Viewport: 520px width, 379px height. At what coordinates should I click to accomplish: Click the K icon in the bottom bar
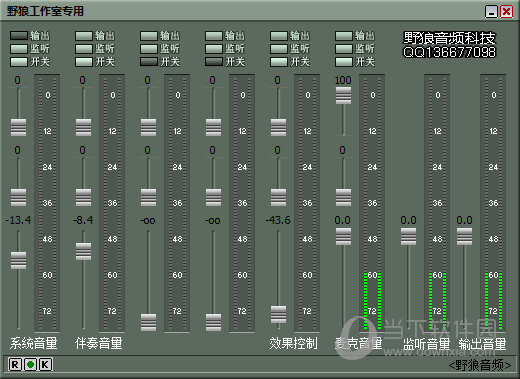click(x=46, y=364)
